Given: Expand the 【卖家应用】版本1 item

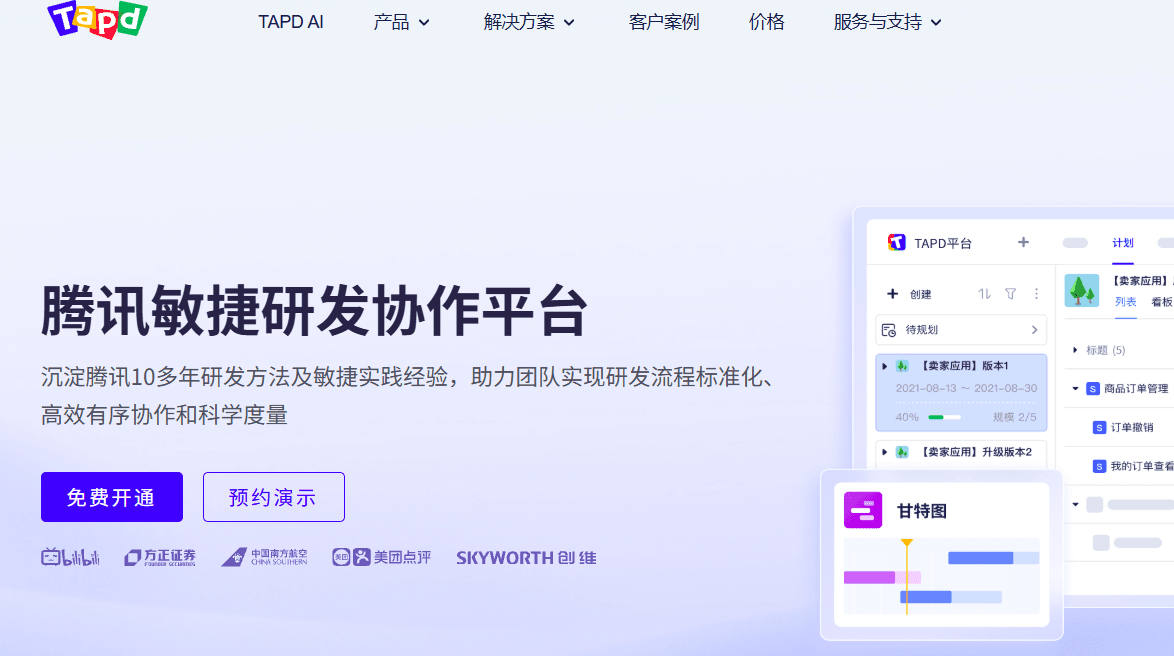Looking at the screenshot, I should (884, 366).
